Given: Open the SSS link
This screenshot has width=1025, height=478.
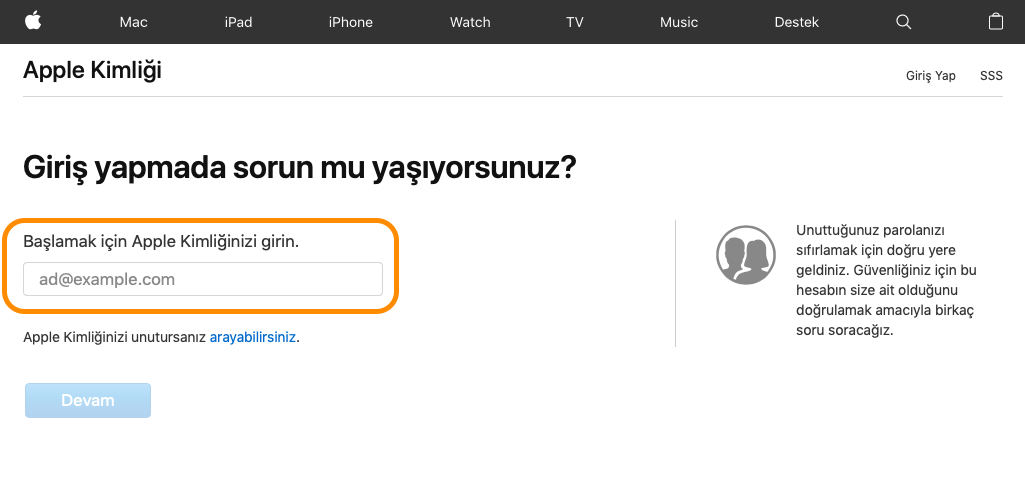Looking at the screenshot, I should (990, 76).
